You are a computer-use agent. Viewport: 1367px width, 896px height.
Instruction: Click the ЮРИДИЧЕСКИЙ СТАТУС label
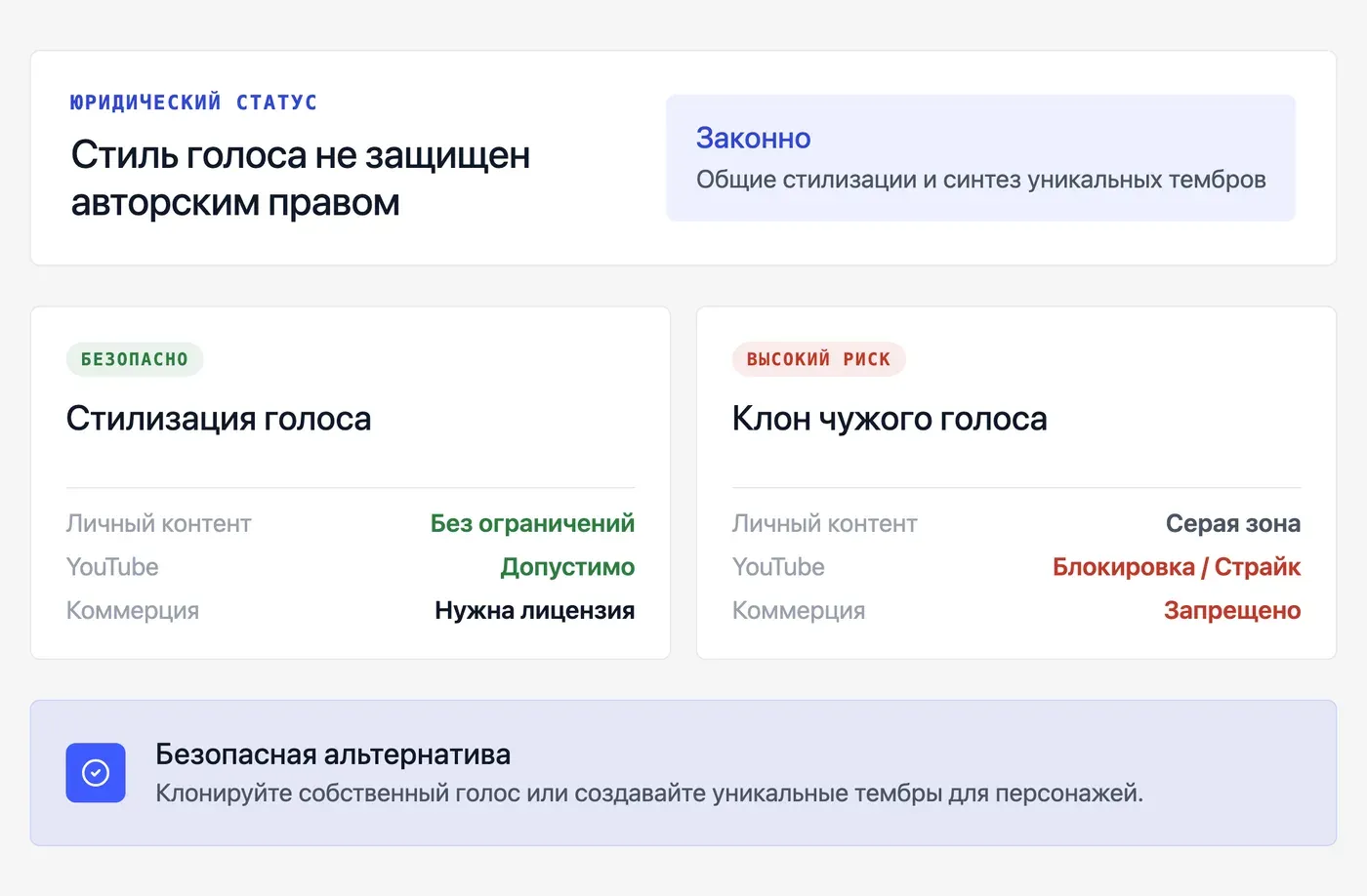(193, 102)
